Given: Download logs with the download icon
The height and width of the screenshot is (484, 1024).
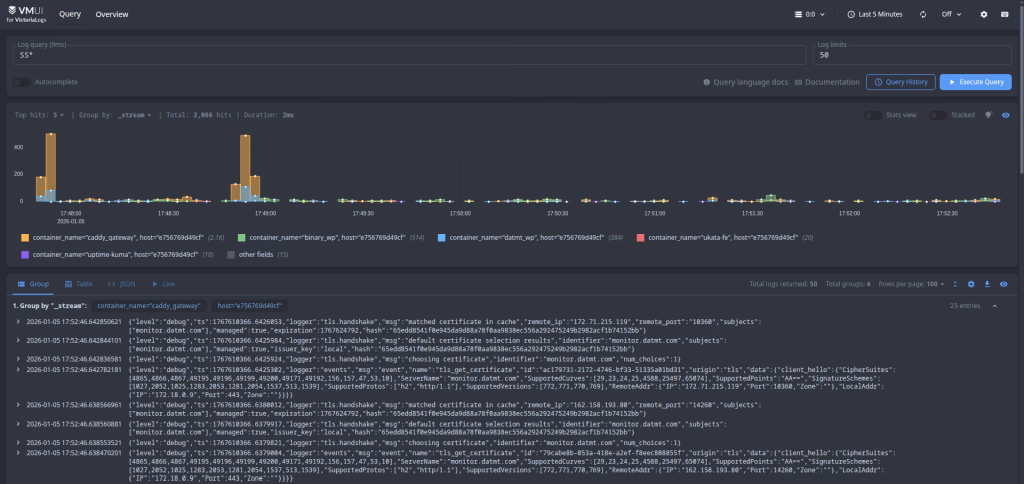Looking at the screenshot, I should 988,284.
